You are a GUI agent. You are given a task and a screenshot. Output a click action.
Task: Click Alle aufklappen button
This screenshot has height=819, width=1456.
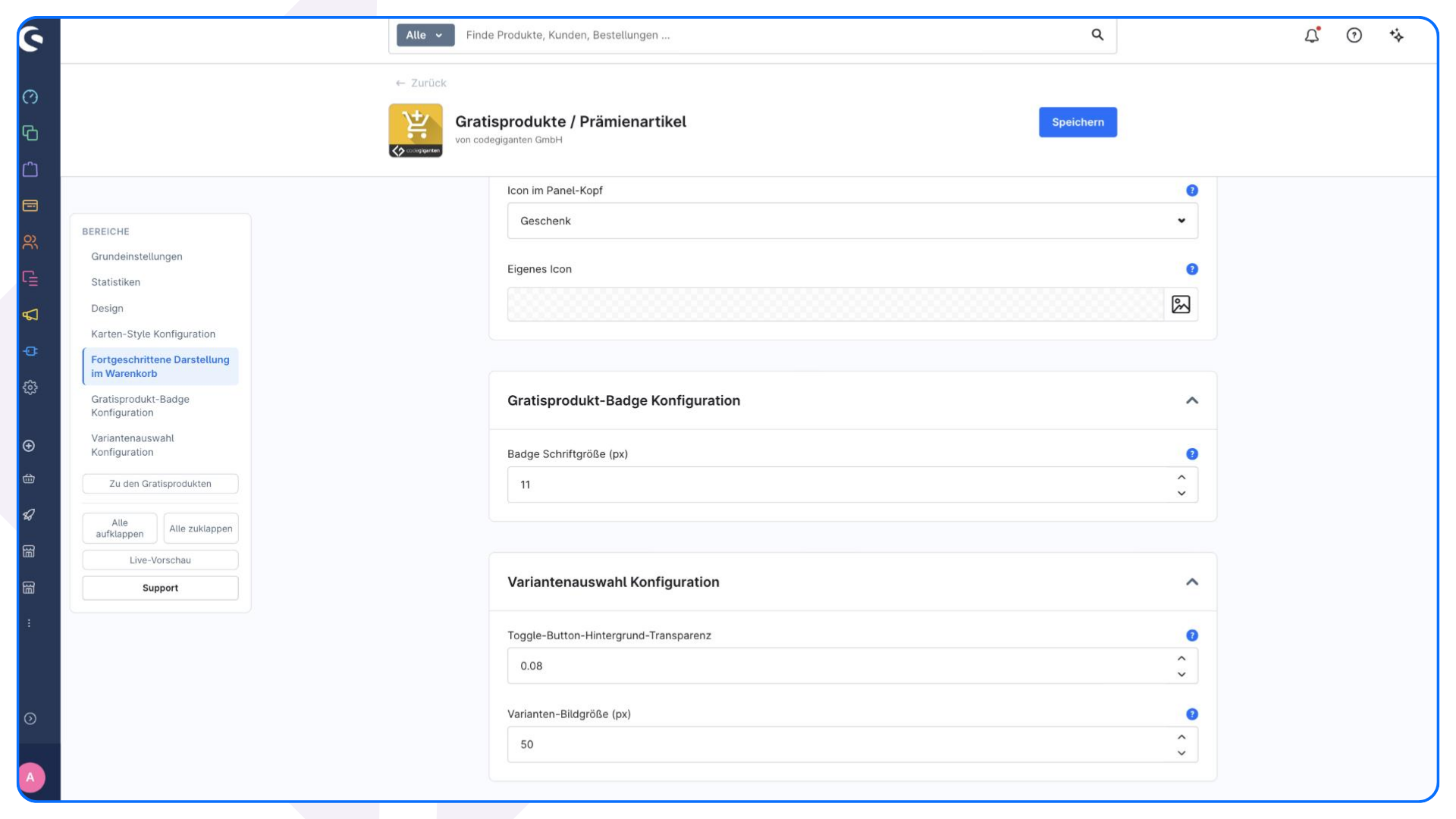point(120,529)
